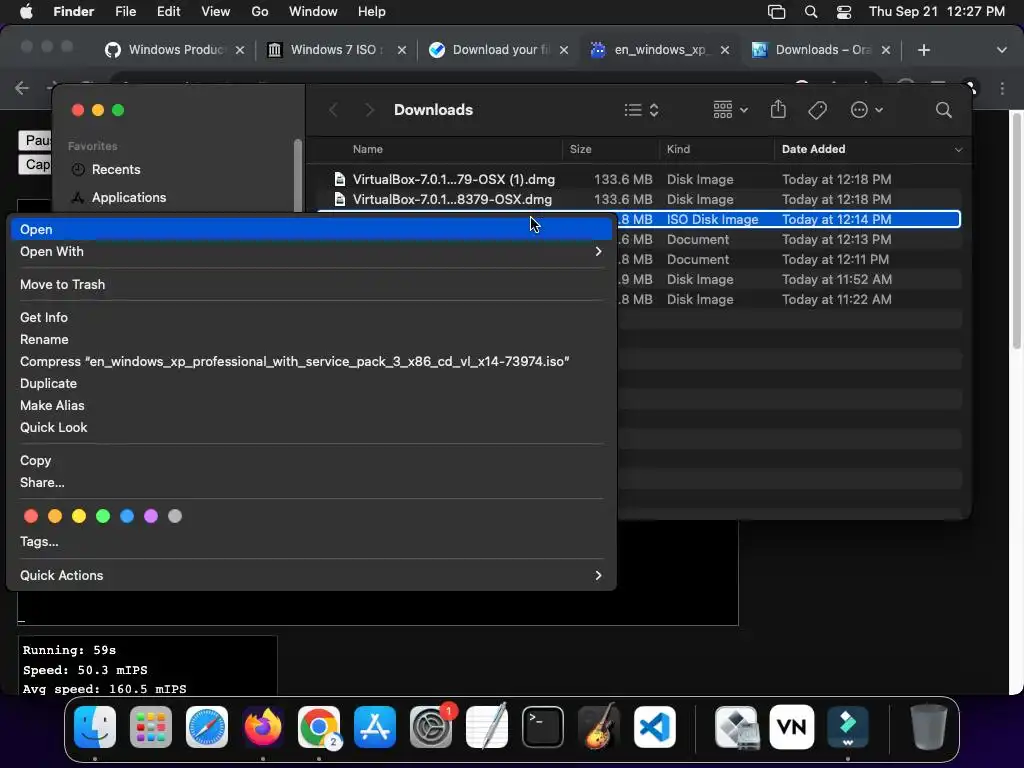
Task: Open the Finder group-by dropdown
Action: [730, 110]
